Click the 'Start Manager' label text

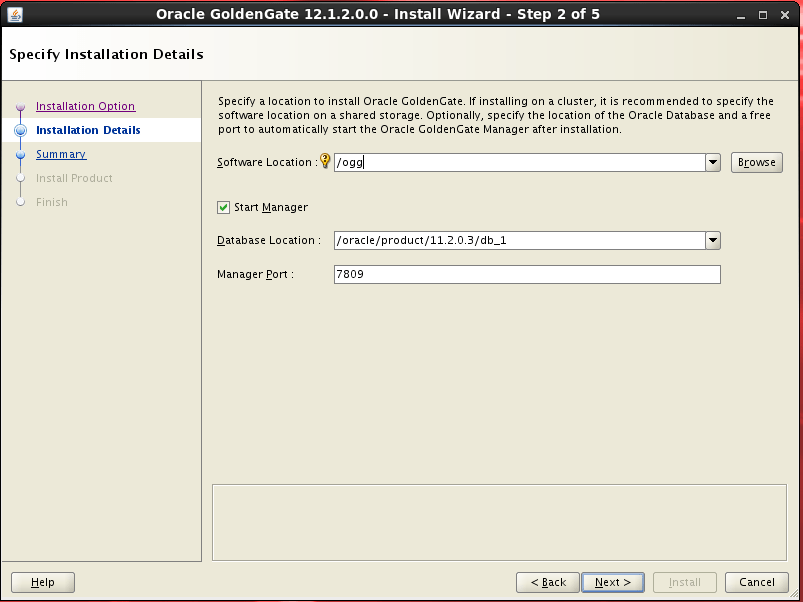[x=271, y=207]
